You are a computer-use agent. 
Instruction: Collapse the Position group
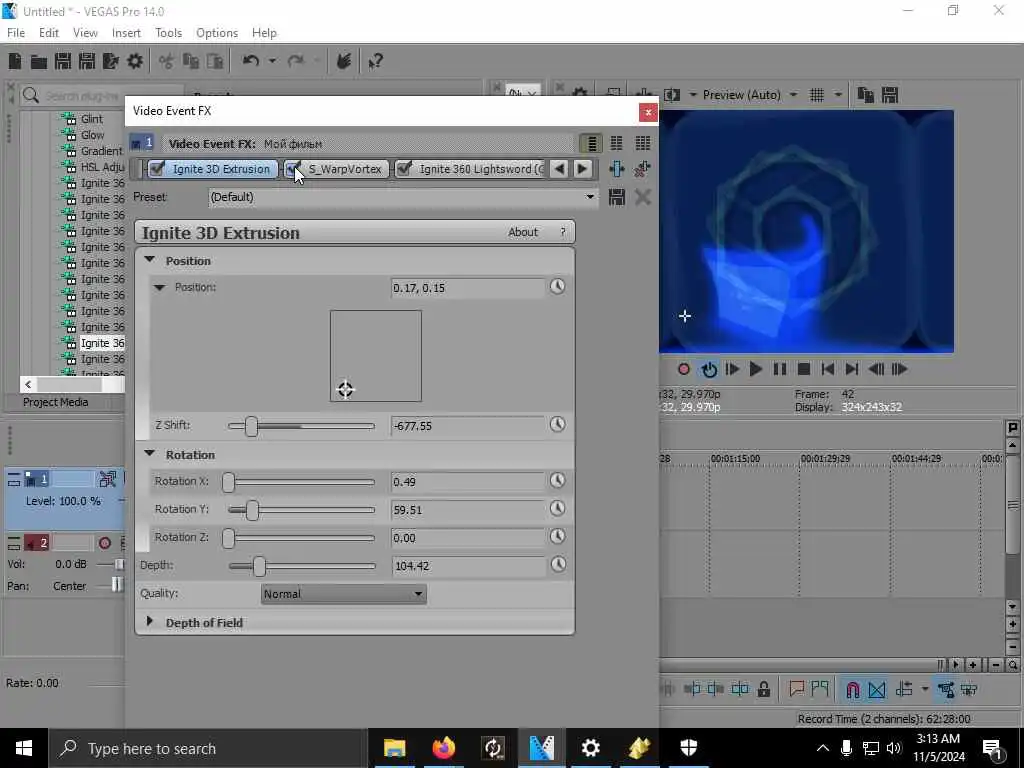tap(150, 260)
